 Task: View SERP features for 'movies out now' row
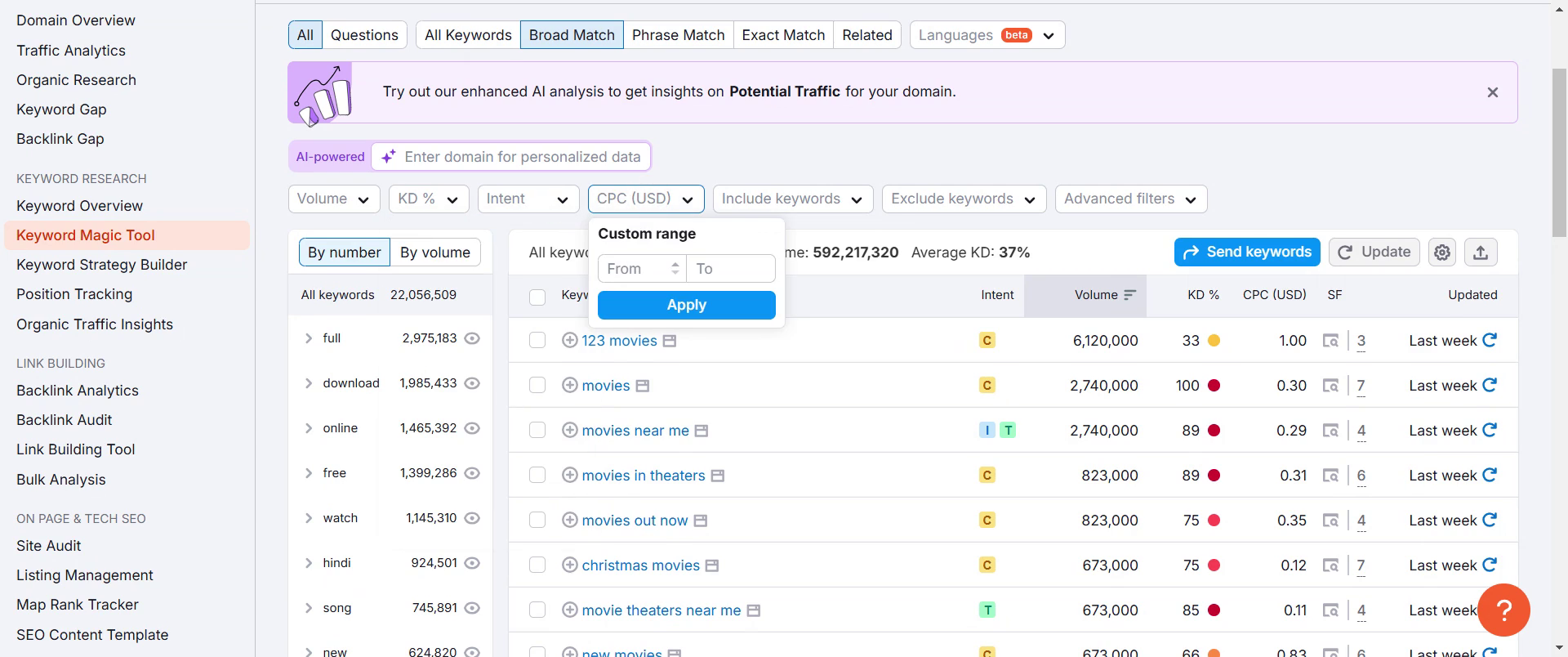1331,521
